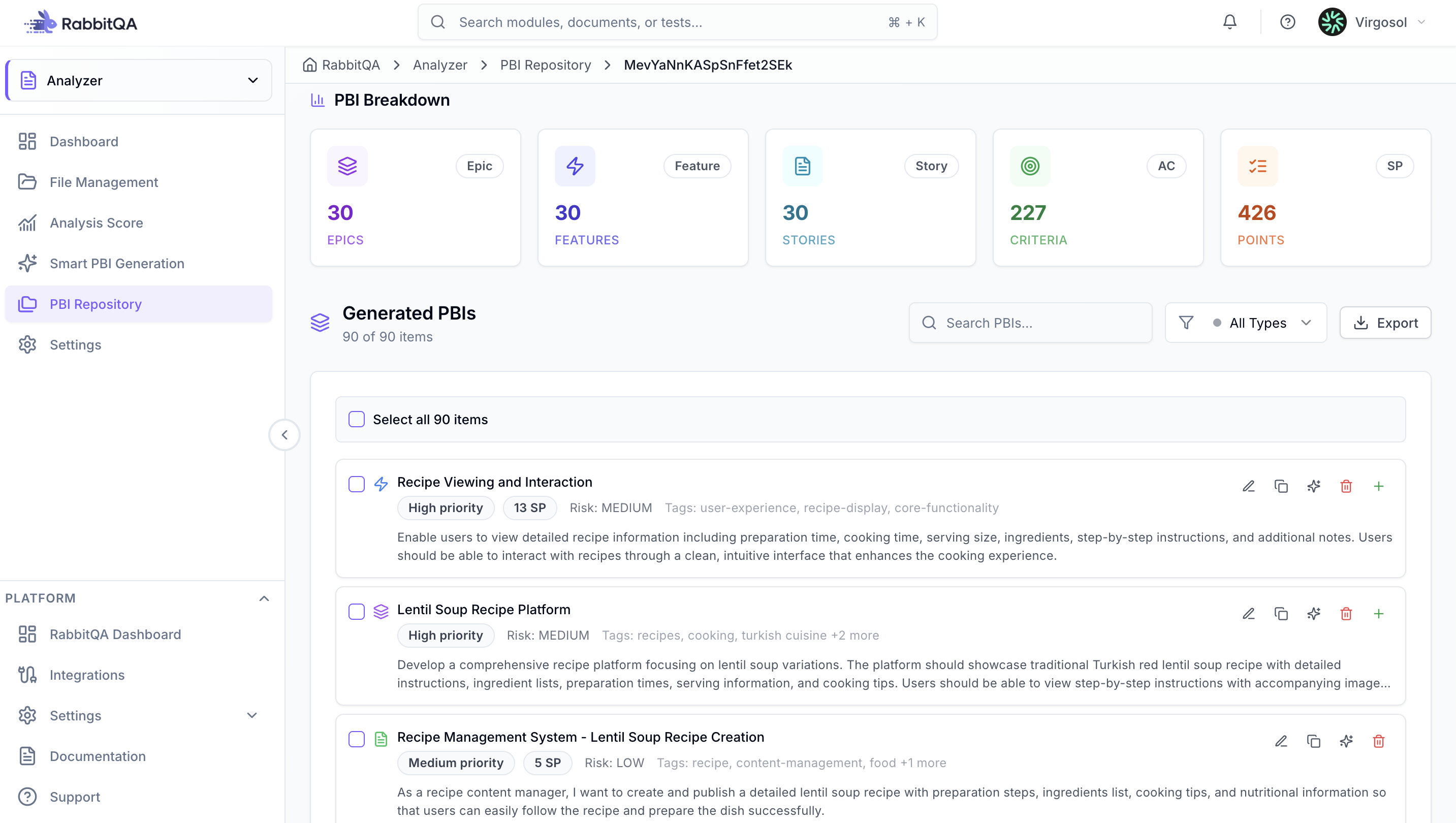Export the generated PBIs

pyautogui.click(x=1385, y=323)
